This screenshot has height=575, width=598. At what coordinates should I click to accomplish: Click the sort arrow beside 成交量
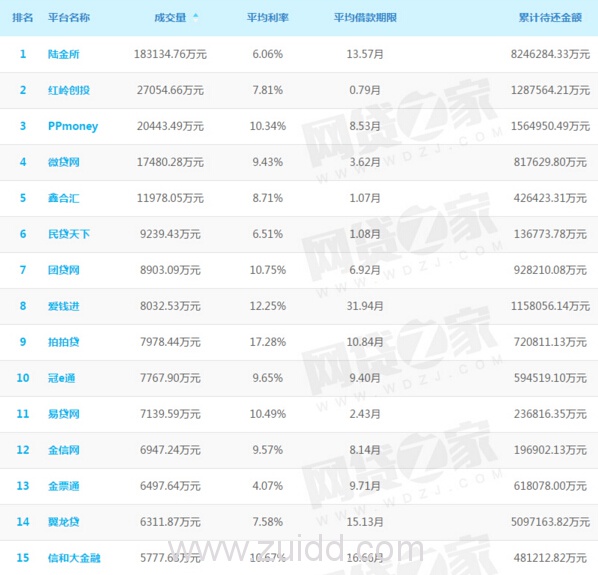pyautogui.click(x=196, y=18)
